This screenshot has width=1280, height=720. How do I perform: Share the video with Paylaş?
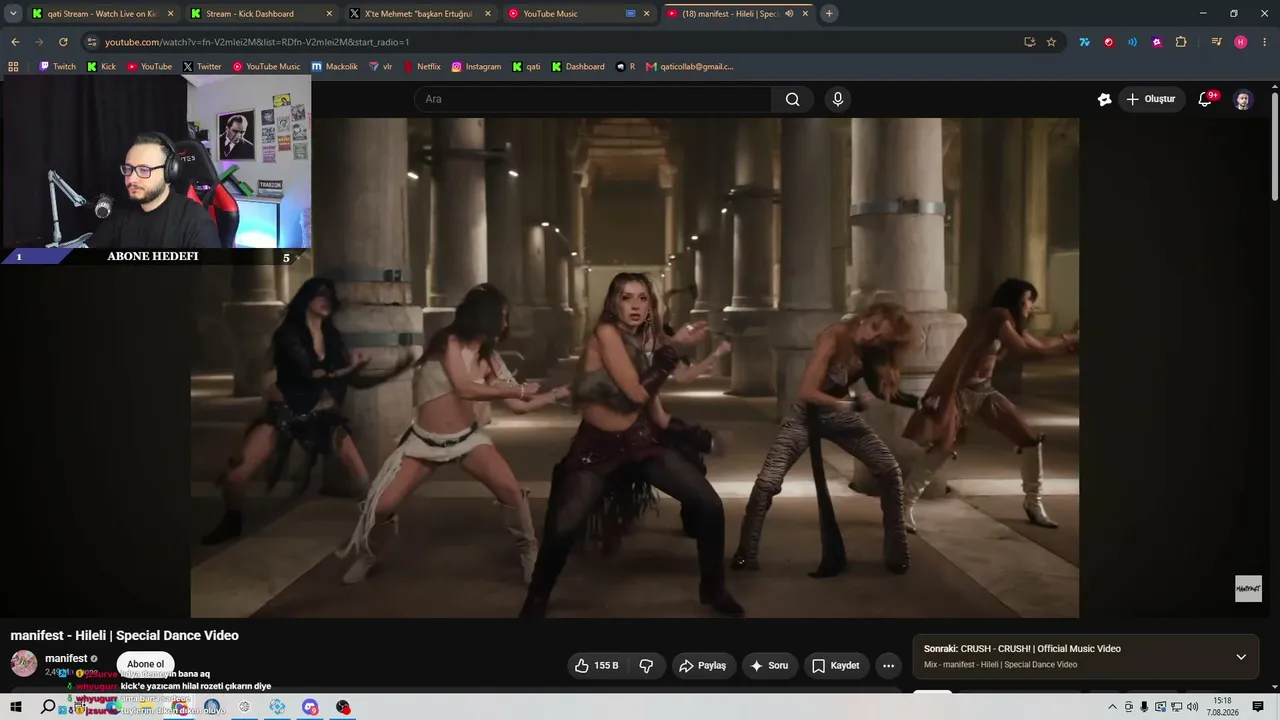703,666
